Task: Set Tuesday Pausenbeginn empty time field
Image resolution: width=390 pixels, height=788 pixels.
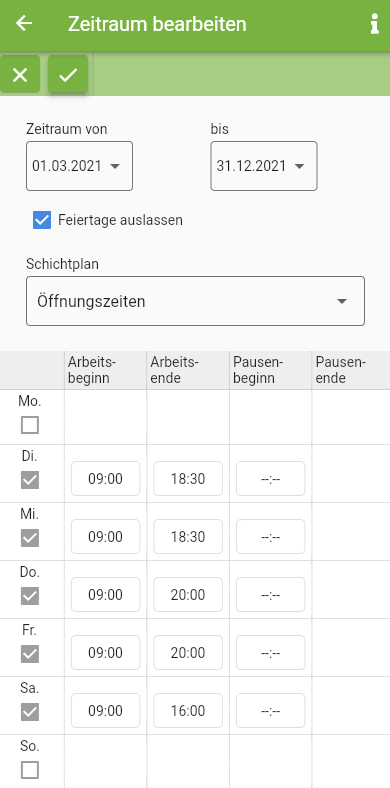Action: point(270,478)
